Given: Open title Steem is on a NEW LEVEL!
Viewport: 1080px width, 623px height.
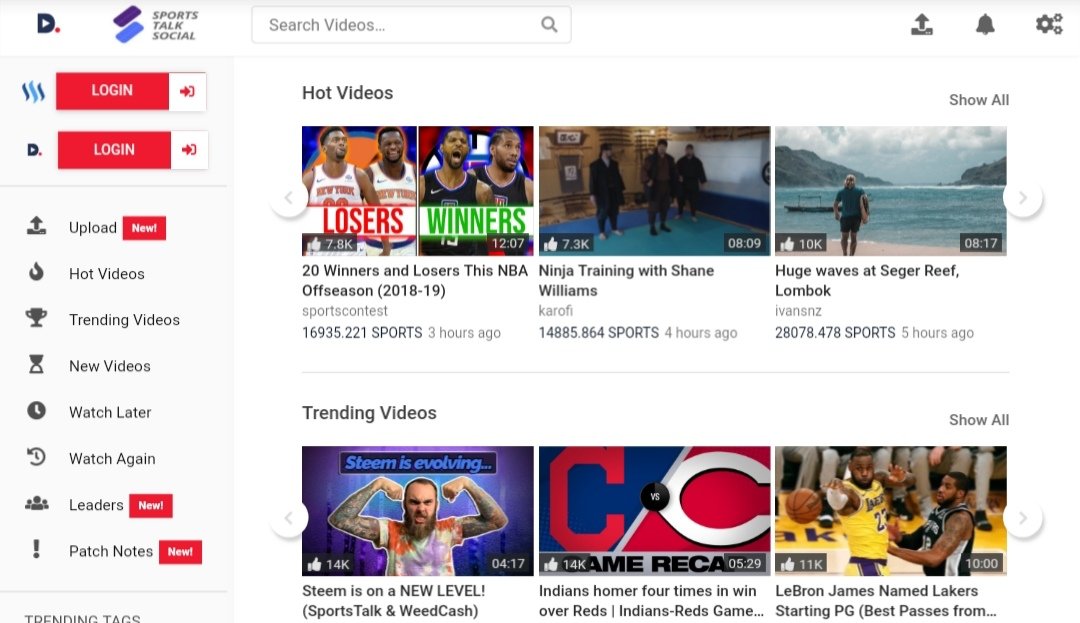Looking at the screenshot, I should click(x=393, y=600).
